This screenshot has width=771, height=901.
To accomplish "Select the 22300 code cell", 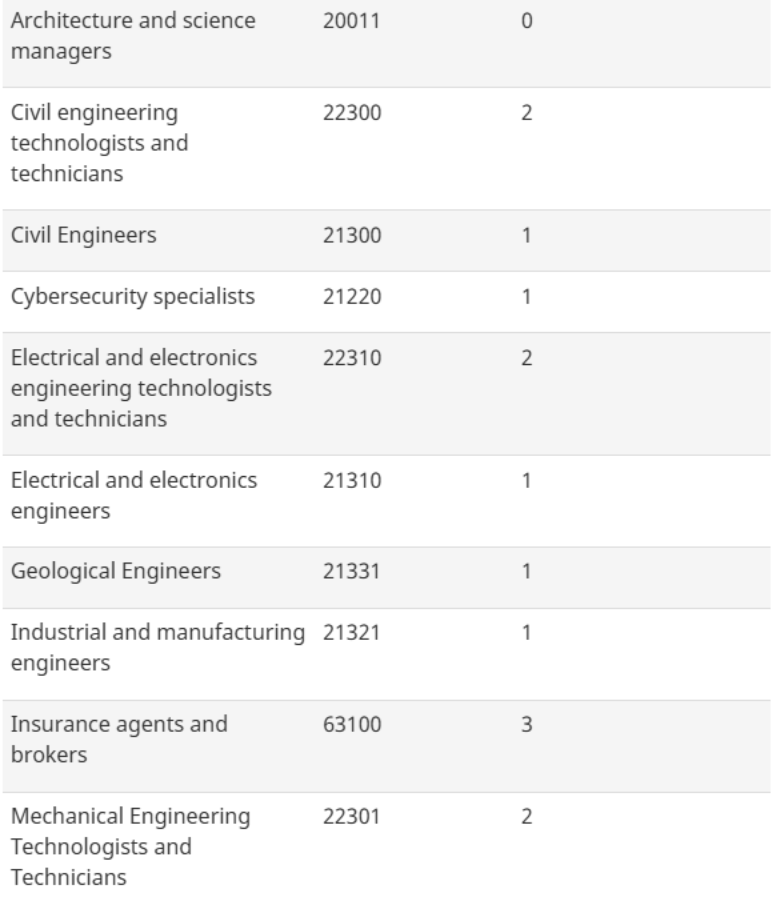I will tap(351, 113).
